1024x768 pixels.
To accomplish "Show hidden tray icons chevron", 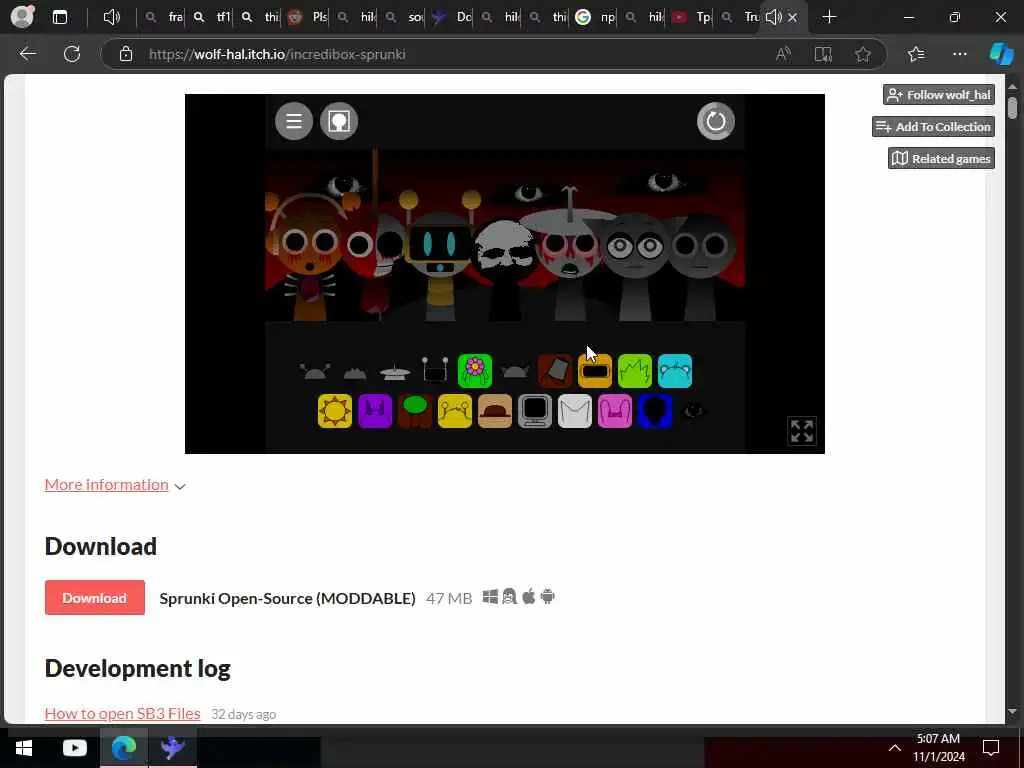I will click(x=895, y=748).
